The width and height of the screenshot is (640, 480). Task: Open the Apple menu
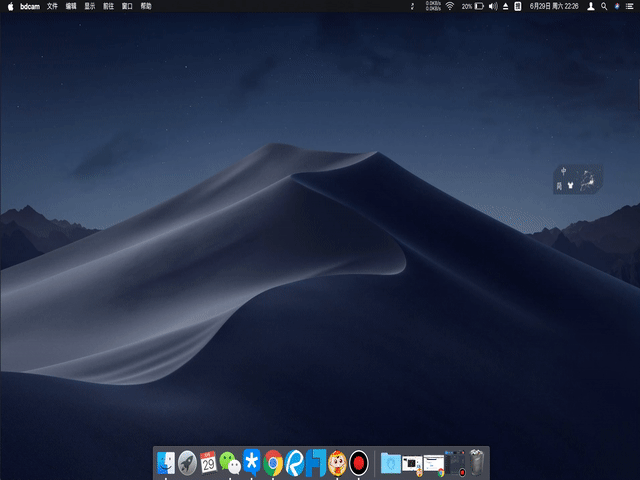click(x=11, y=6)
